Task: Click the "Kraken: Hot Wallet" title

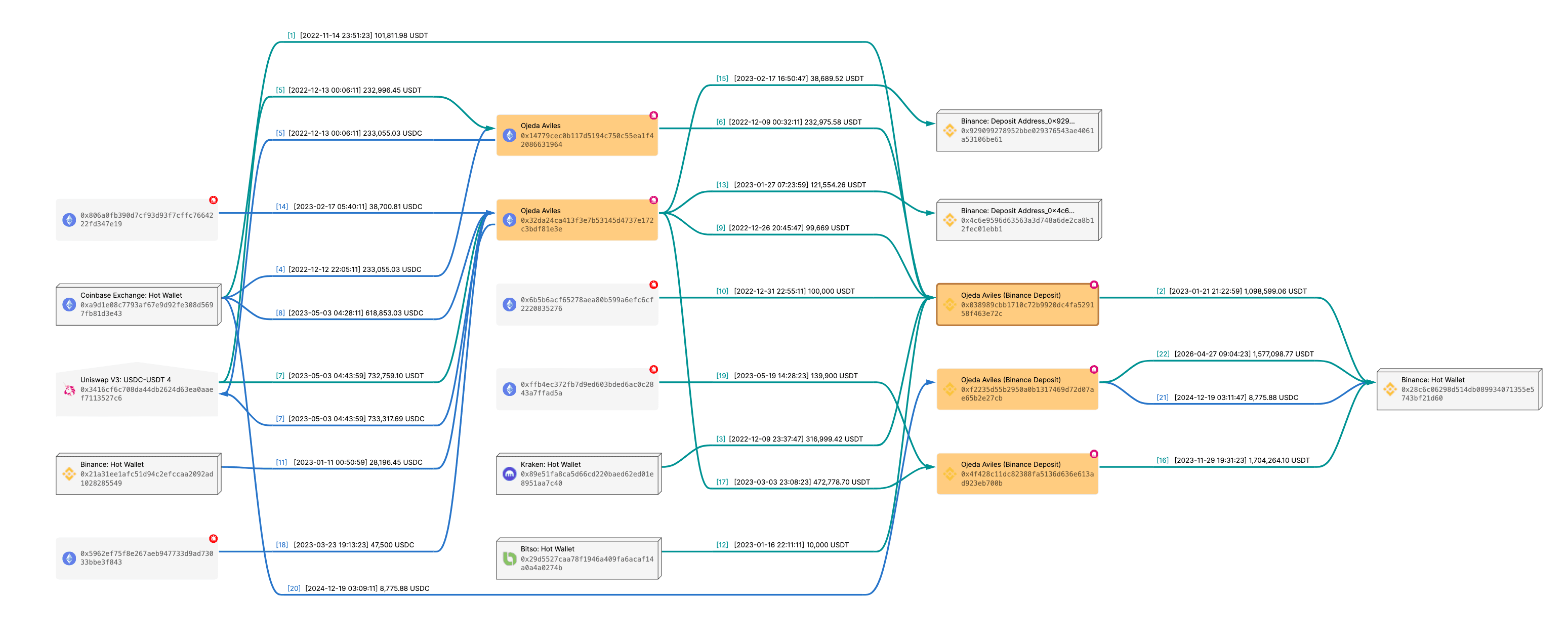Action: 551,465
